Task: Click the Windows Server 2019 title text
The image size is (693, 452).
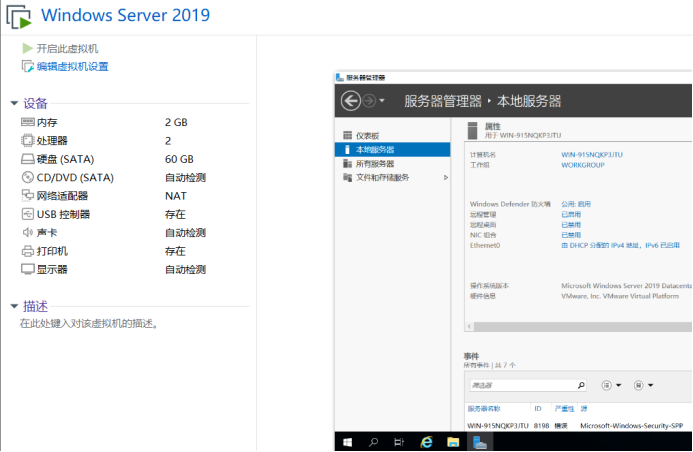Action: point(126,15)
